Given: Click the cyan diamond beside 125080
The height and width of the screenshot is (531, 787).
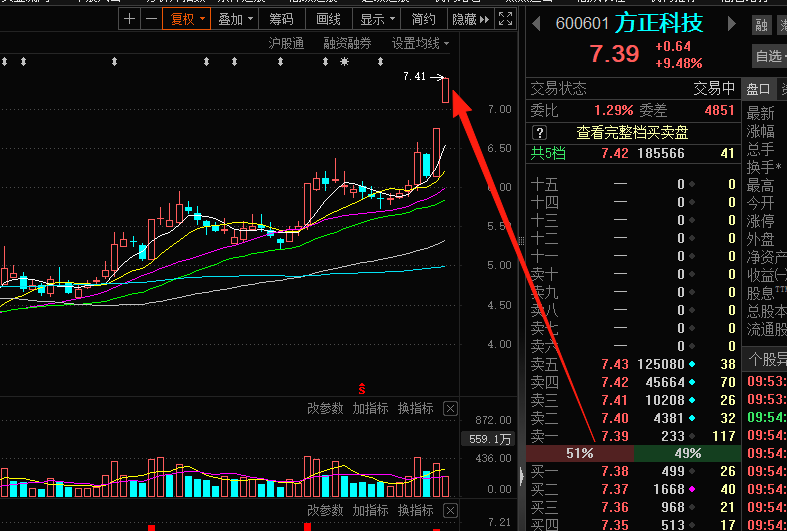Looking at the screenshot, I should 693,364.
